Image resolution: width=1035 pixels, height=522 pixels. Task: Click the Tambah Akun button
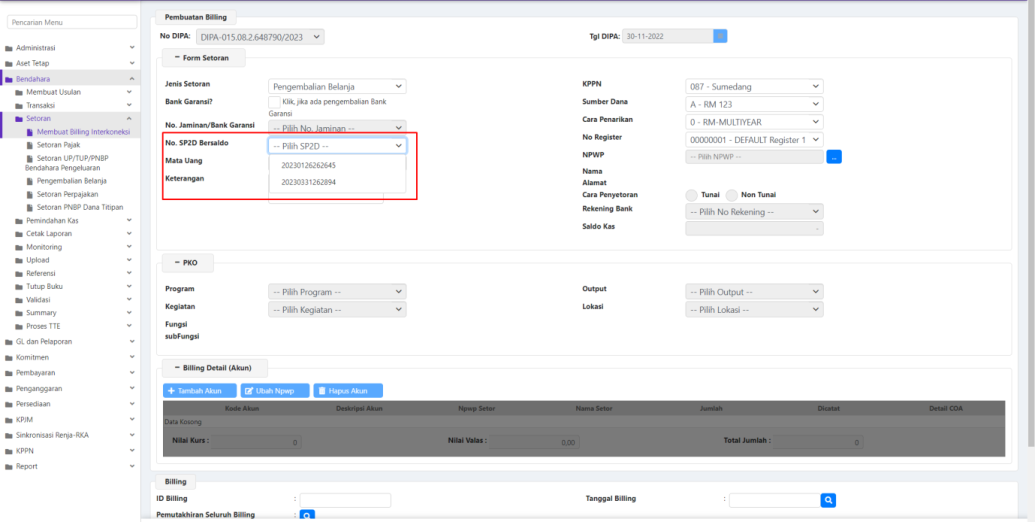(200, 391)
